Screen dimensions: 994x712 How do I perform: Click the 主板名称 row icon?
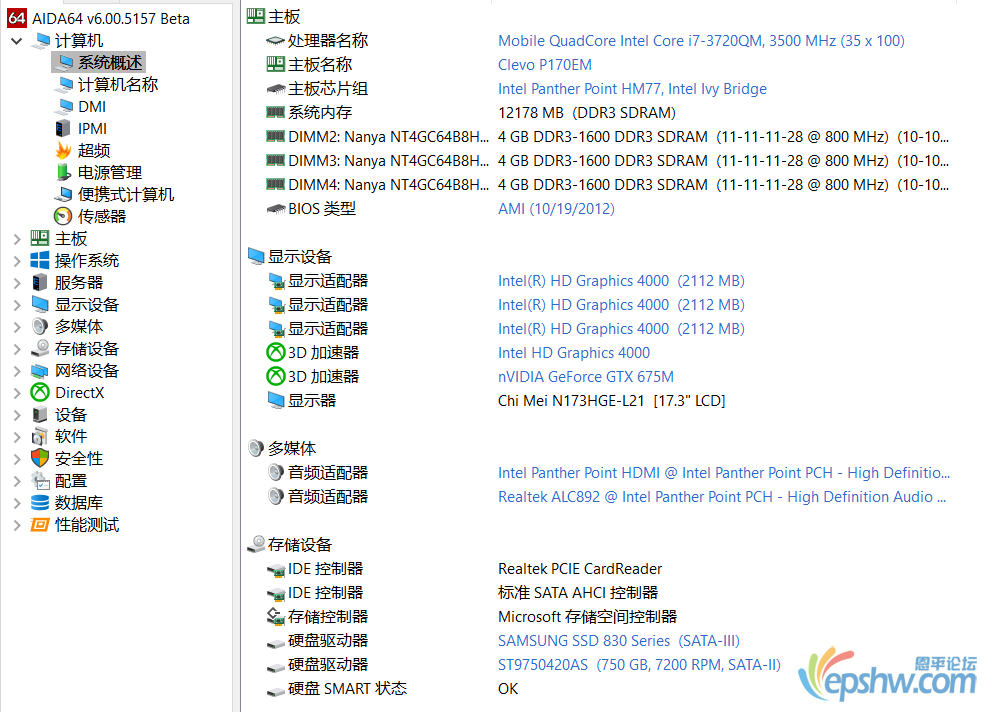point(275,64)
